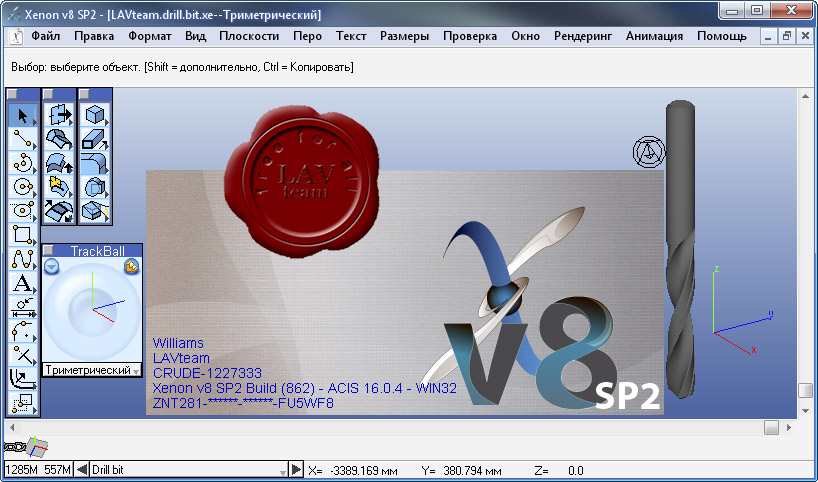Click the X coordinate value field
Viewport: 818px width, 482px height.
pos(362,470)
